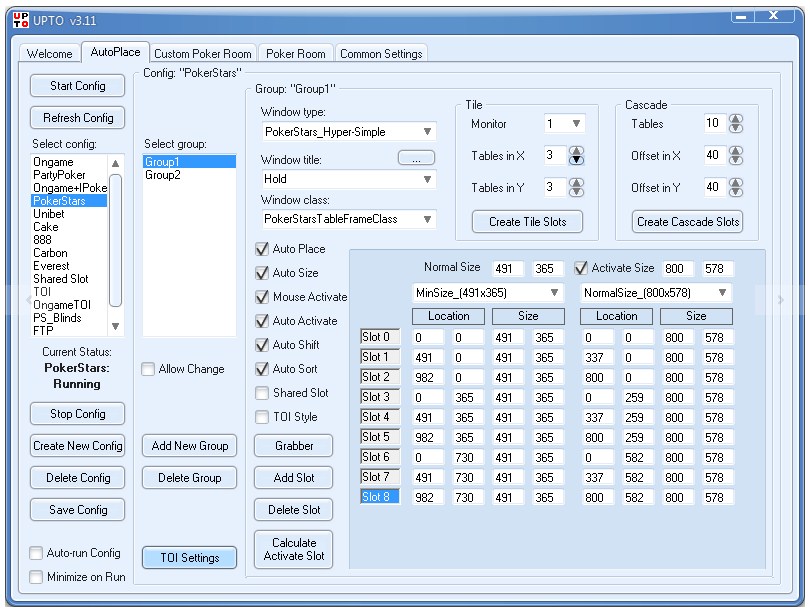Image resolution: width=810 pixels, height=614 pixels.
Task: Click the Normal Size width field
Action: 507,269
